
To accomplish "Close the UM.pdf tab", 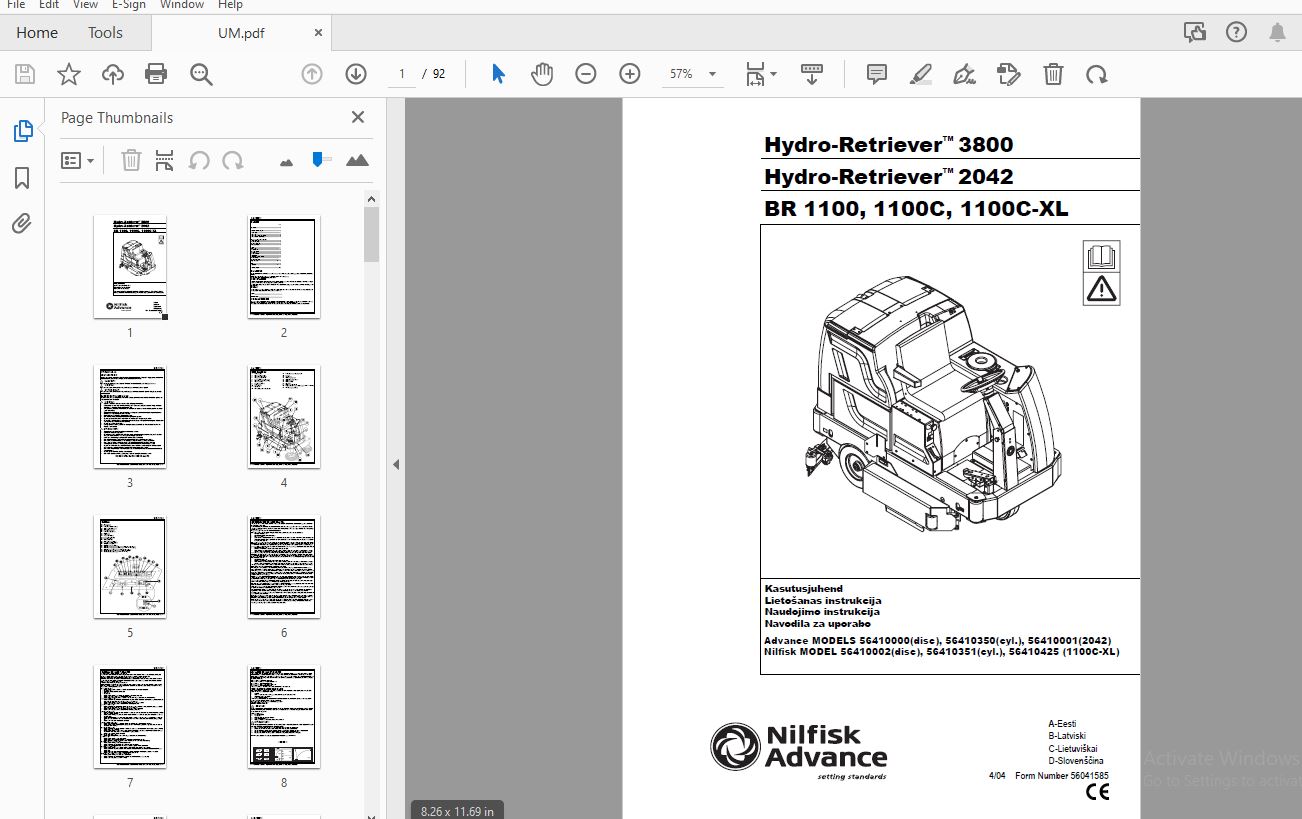I will point(318,33).
